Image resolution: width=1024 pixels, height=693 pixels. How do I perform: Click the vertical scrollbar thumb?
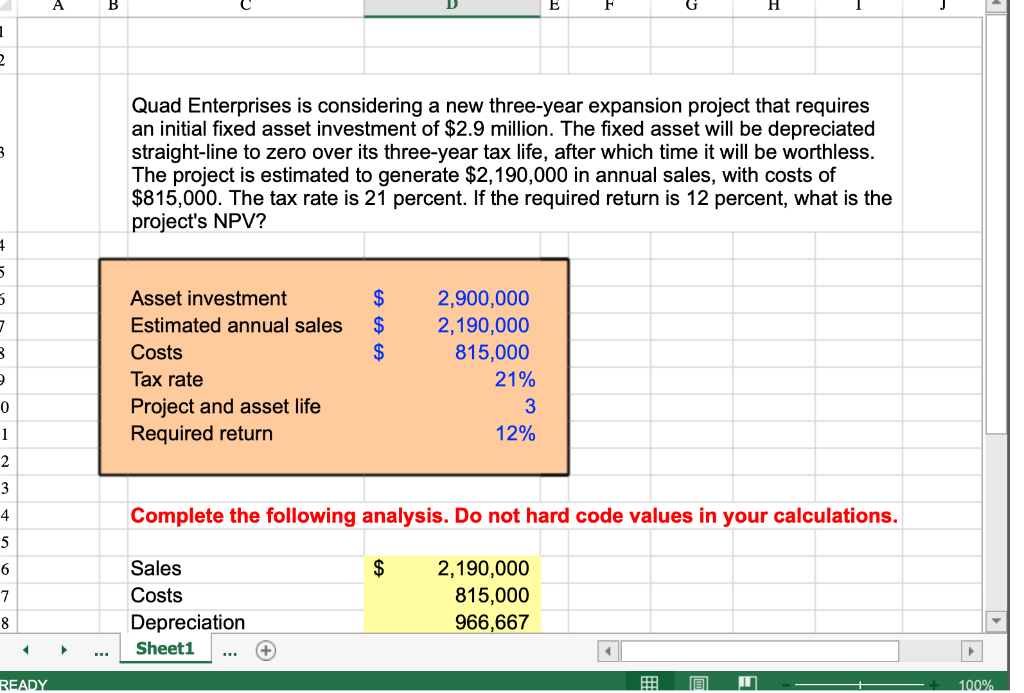pos(996,224)
